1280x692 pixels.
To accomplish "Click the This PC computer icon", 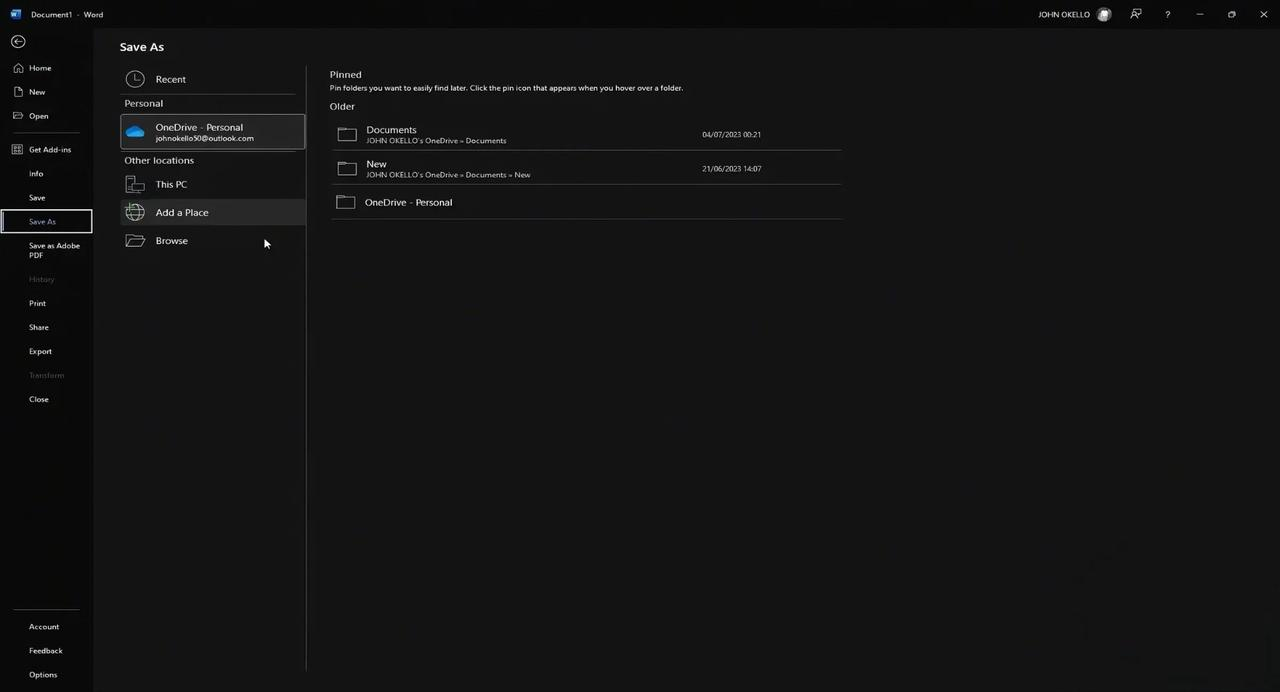I will point(135,184).
